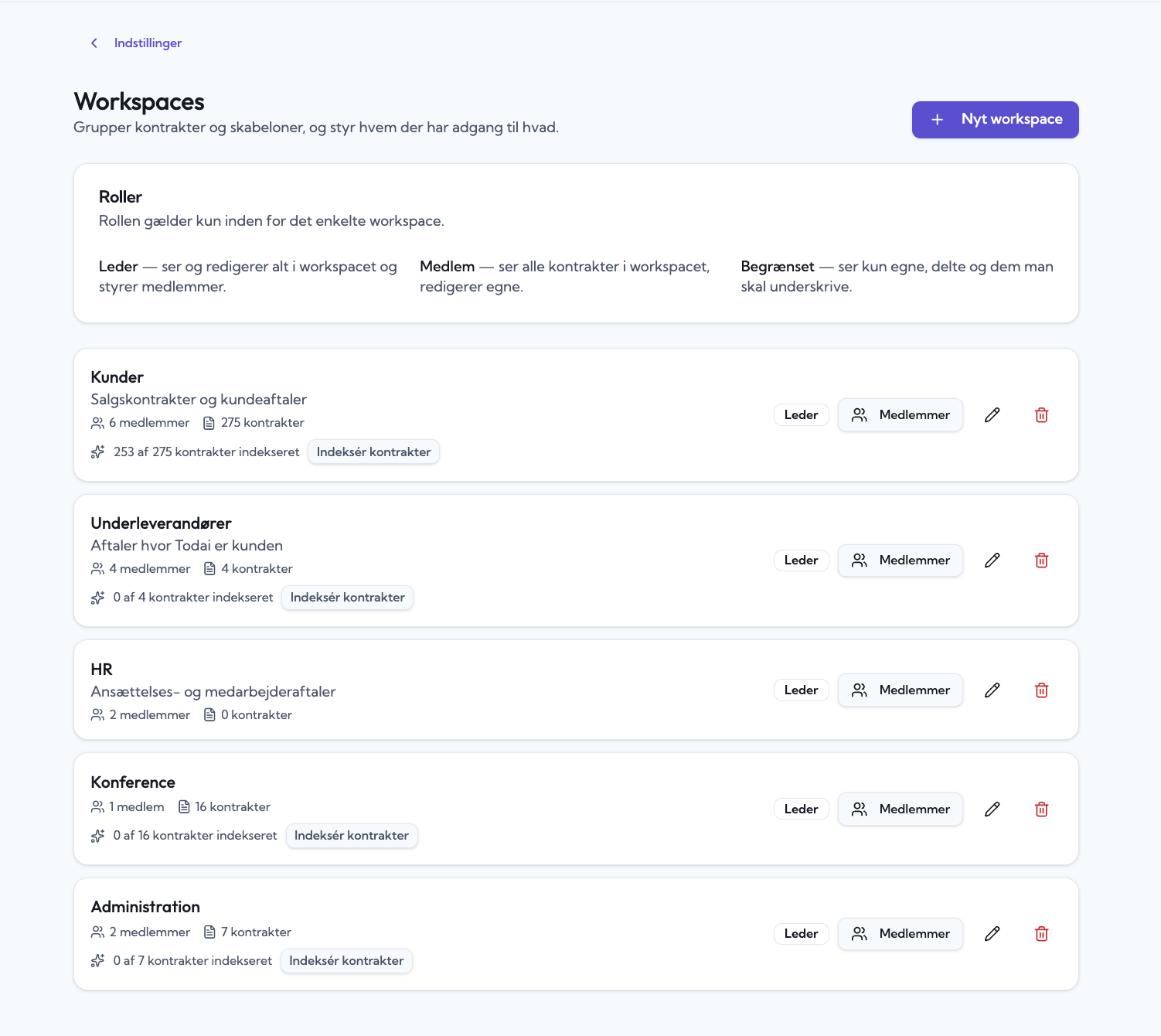The image size is (1161, 1036).
Task: Delete the Kunder workspace via the trash icon
Action: 1041,415
